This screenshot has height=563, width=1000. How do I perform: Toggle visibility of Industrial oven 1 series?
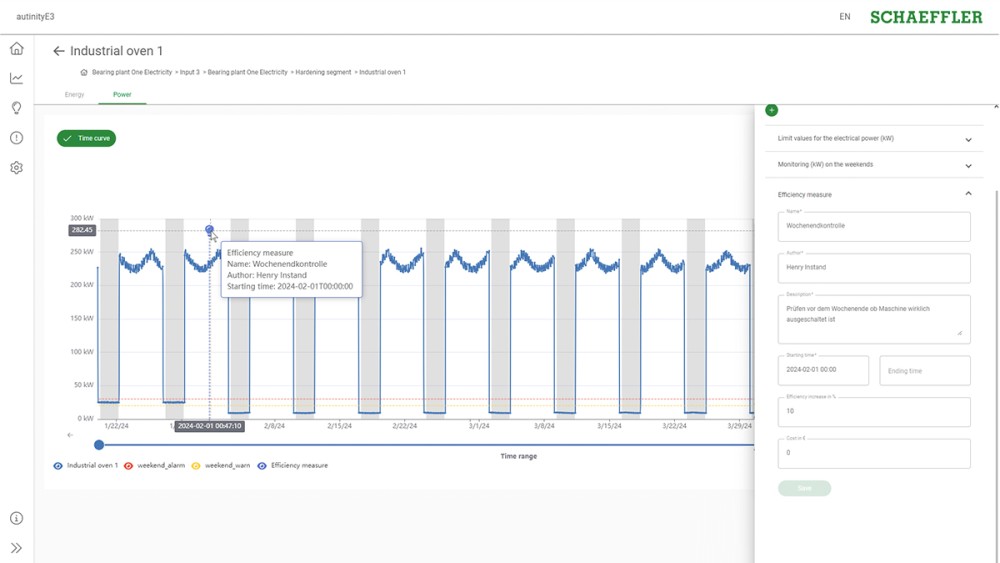pos(59,466)
